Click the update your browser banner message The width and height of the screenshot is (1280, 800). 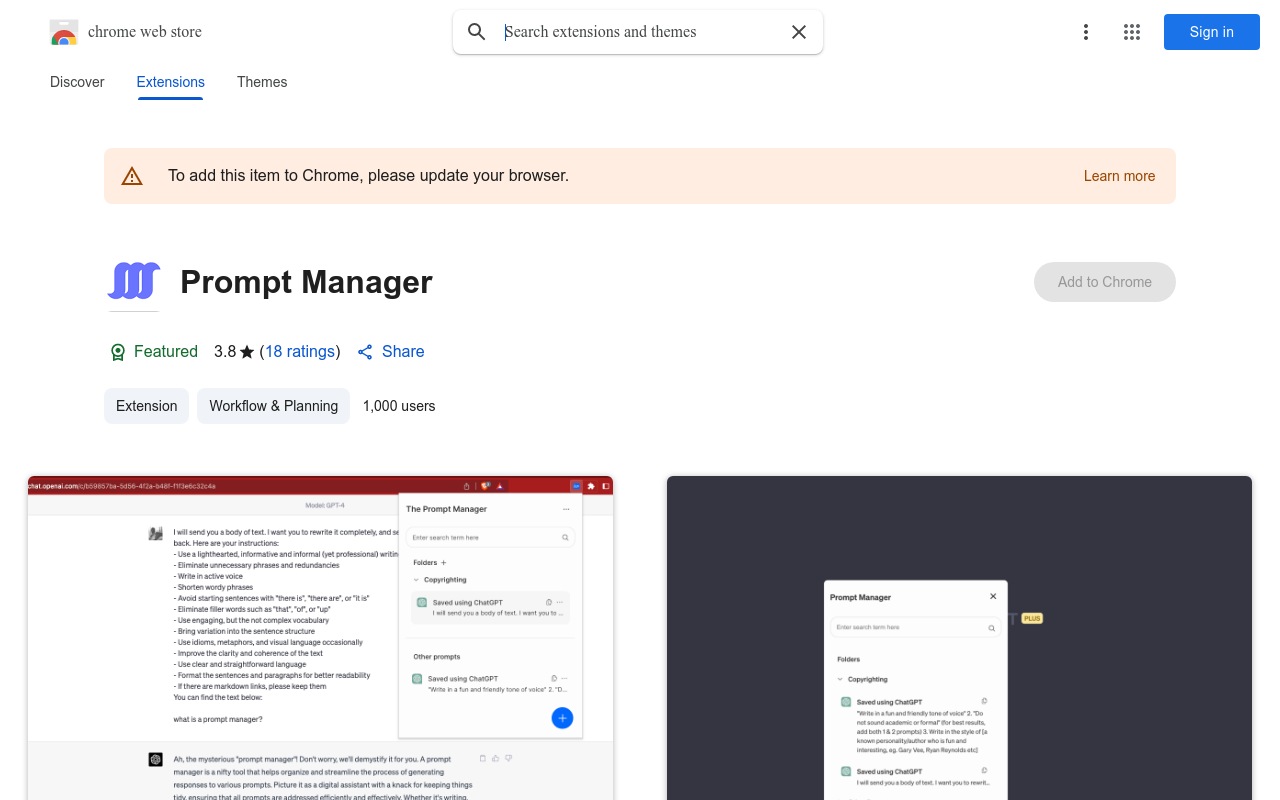pyautogui.click(x=368, y=176)
